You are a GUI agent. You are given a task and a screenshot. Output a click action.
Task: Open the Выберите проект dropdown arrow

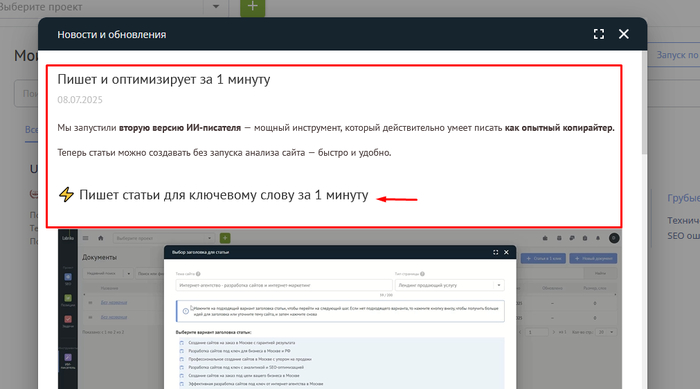tap(216, 7)
